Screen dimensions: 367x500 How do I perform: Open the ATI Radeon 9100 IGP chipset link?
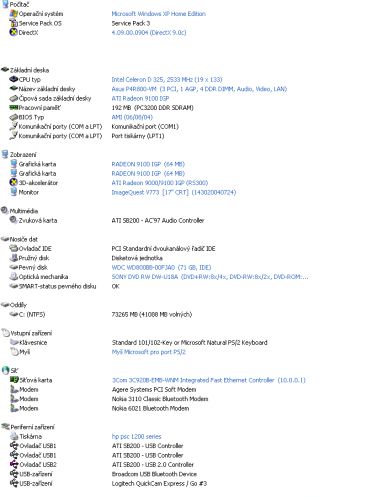[x=140, y=98]
